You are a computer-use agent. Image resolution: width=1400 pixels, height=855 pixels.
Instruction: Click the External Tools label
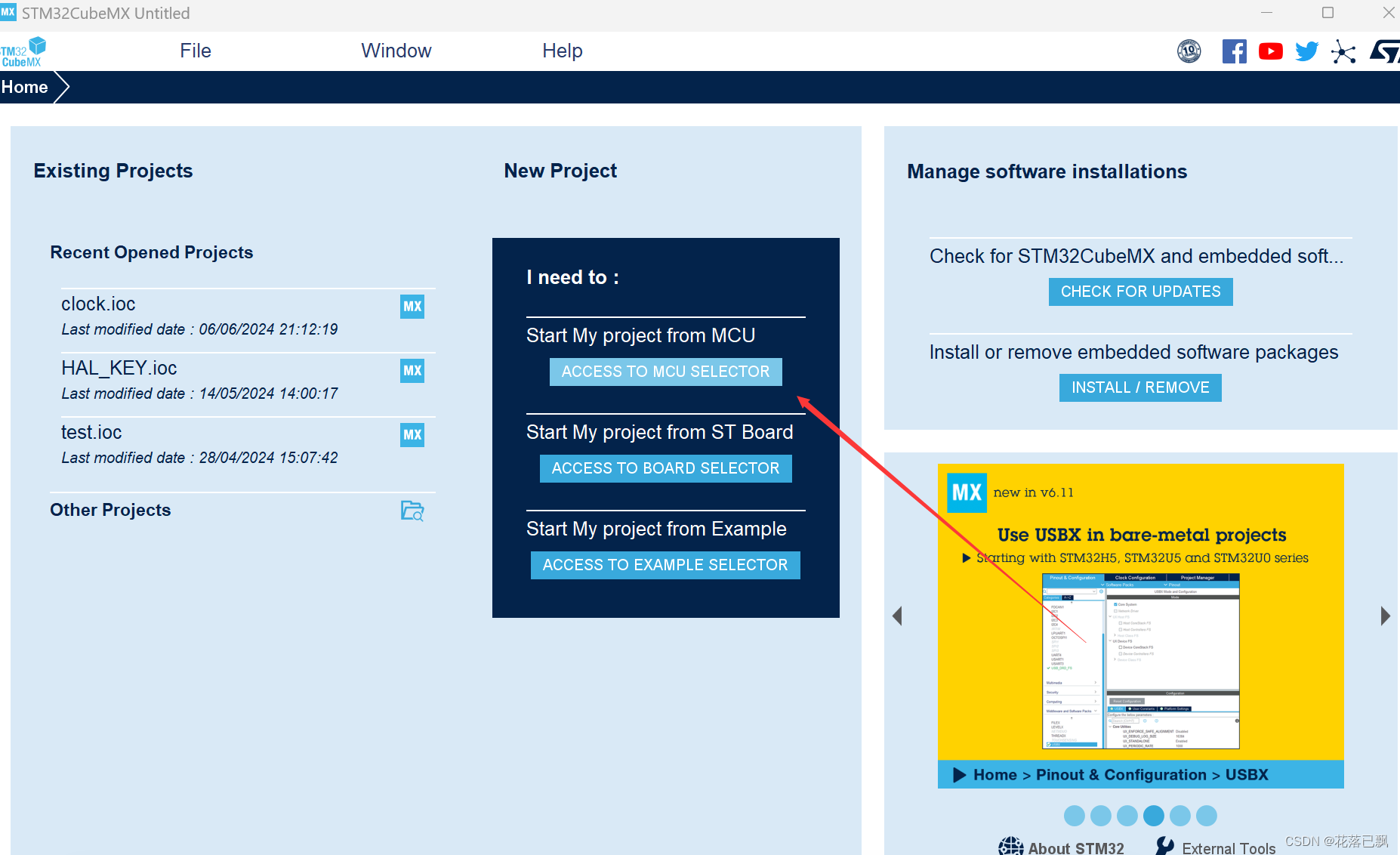[1229, 848]
